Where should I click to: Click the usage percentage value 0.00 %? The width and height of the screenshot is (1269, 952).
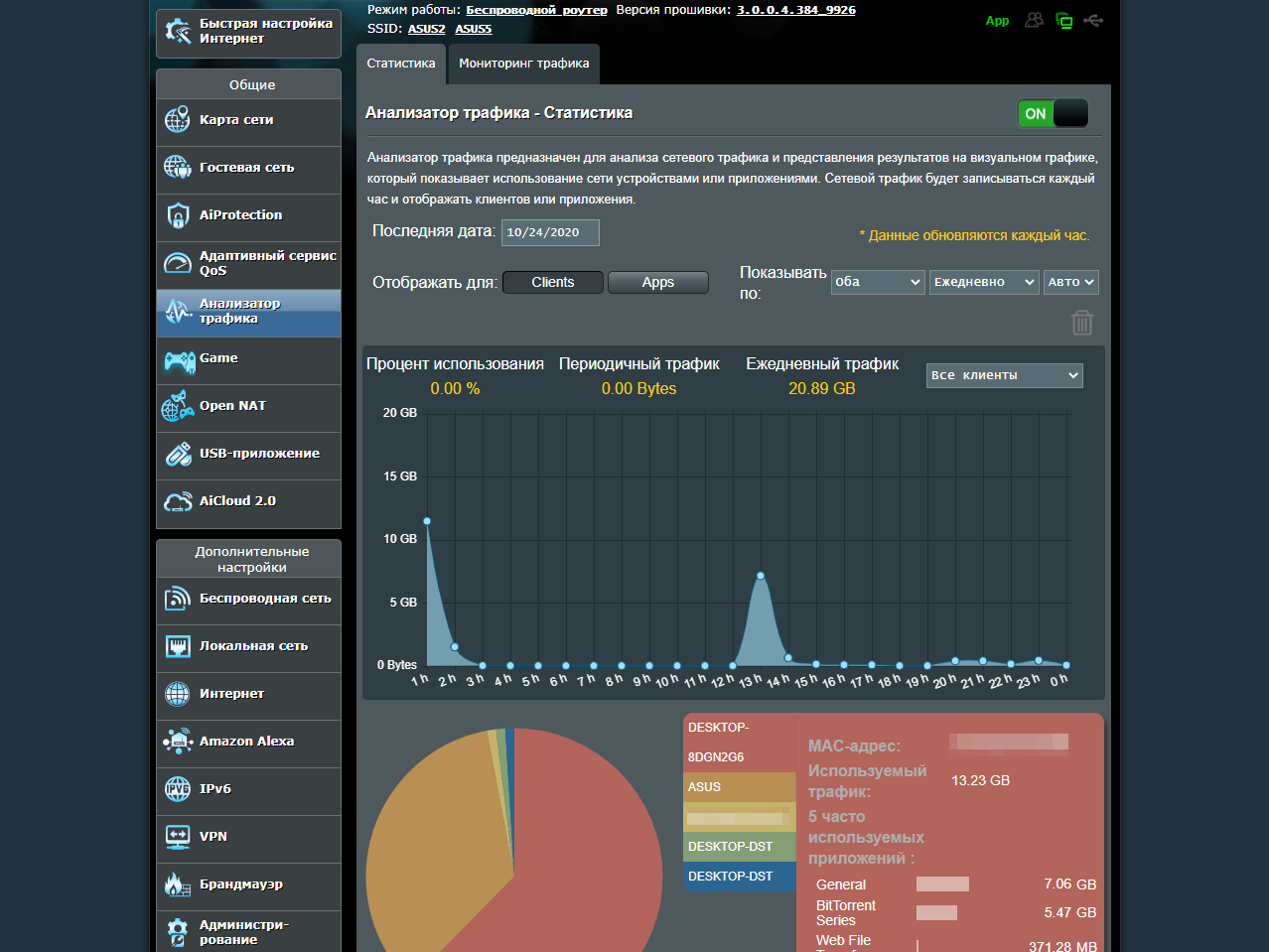tap(455, 389)
